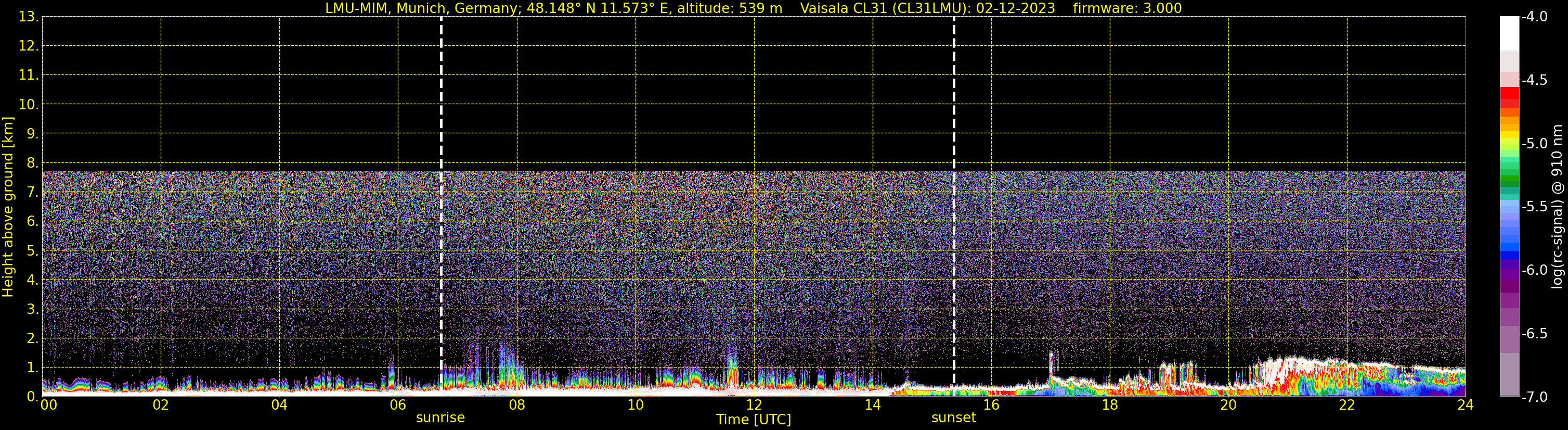The image size is (1568, 430).
Task: Click the height axis tick label '3.'
Action: pyautogui.click(x=32, y=309)
